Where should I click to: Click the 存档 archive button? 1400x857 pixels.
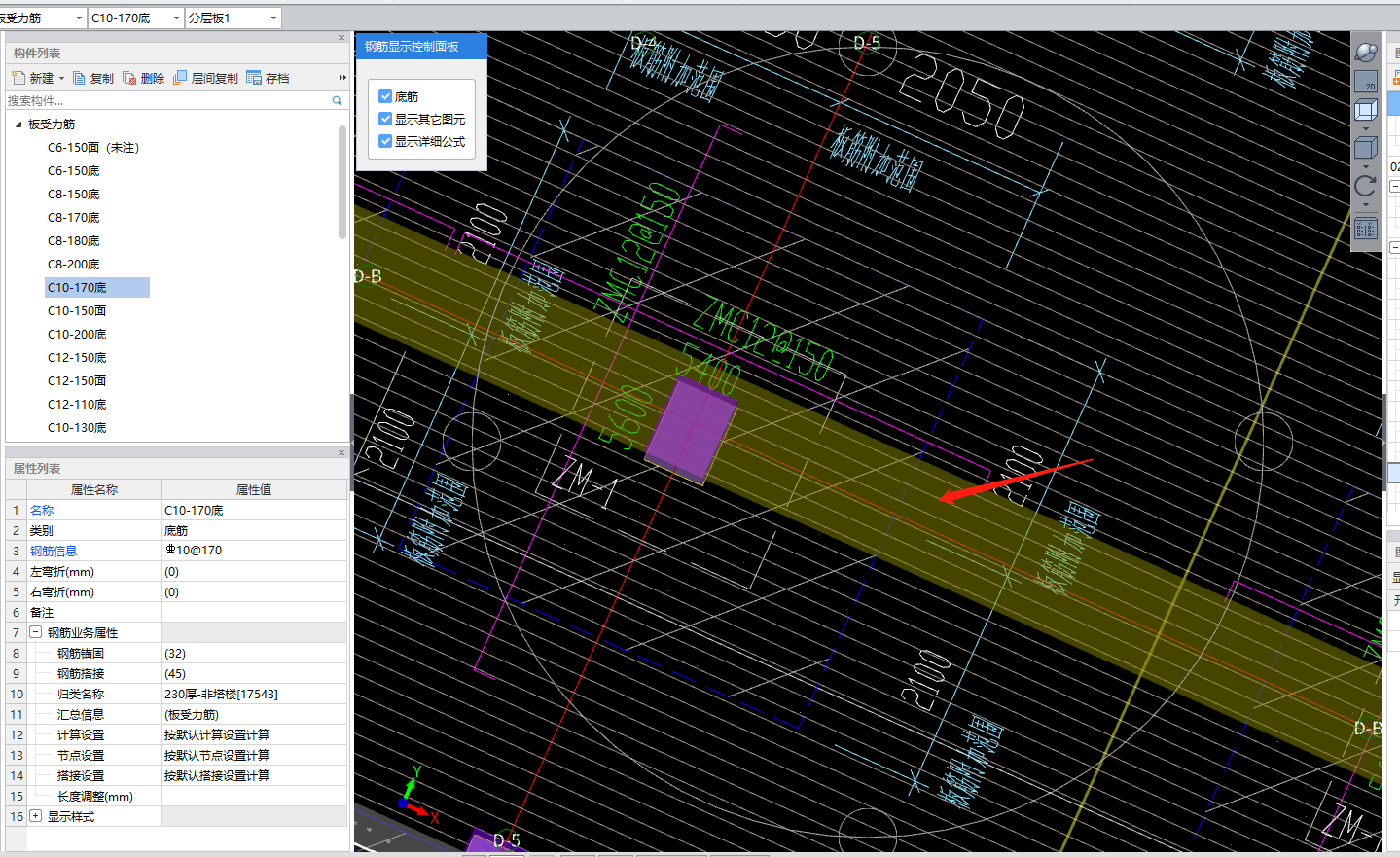[x=268, y=78]
